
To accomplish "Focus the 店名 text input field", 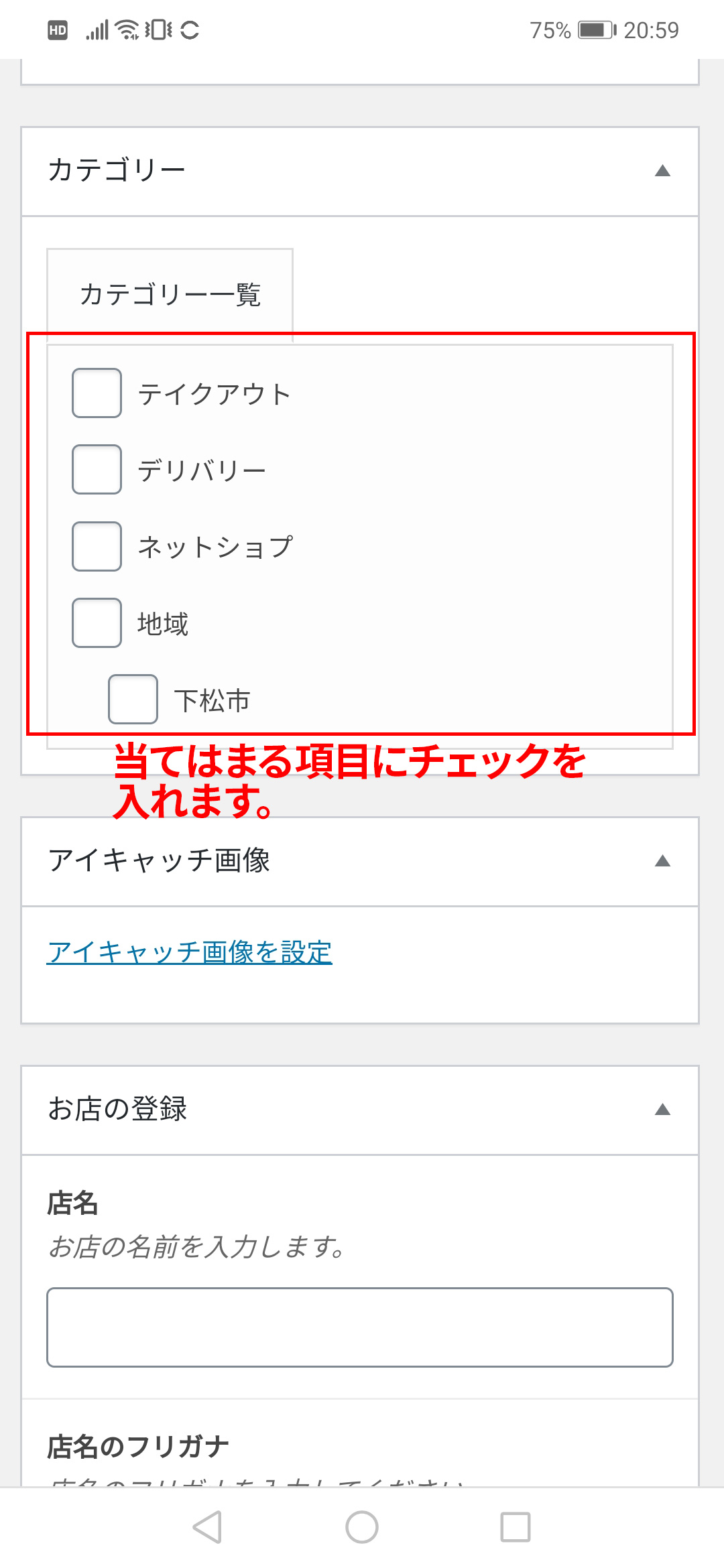I will tap(360, 1327).
